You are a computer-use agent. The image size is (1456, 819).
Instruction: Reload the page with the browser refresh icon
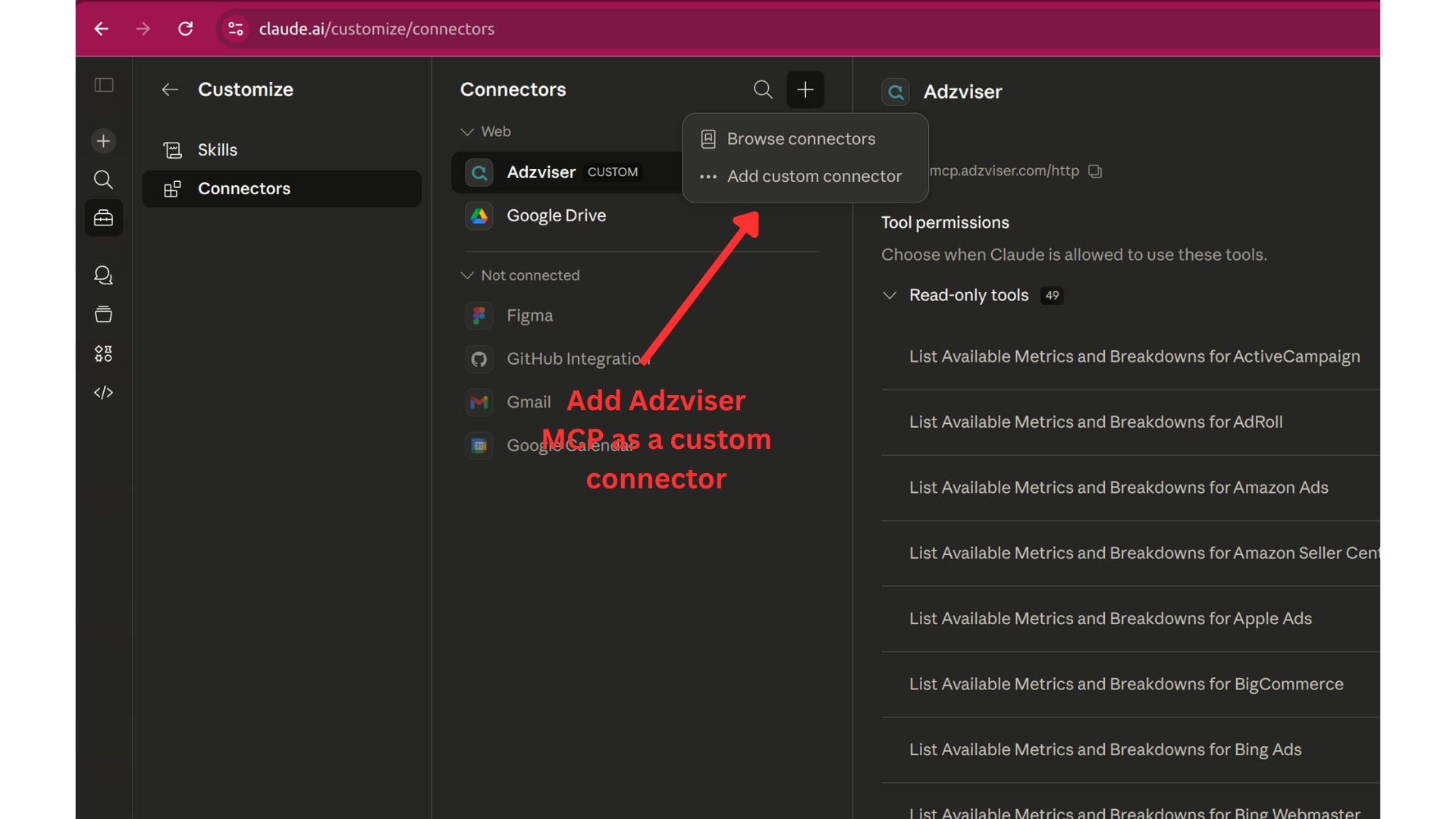(185, 28)
